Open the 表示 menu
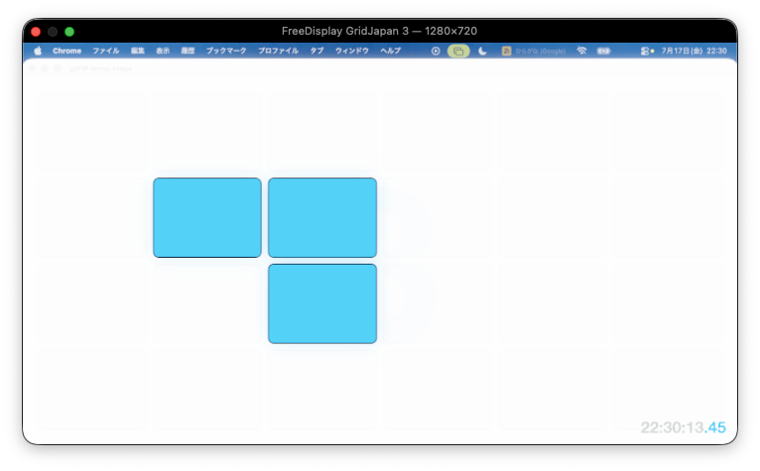The width and height of the screenshot is (760, 471). [x=163, y=51]
